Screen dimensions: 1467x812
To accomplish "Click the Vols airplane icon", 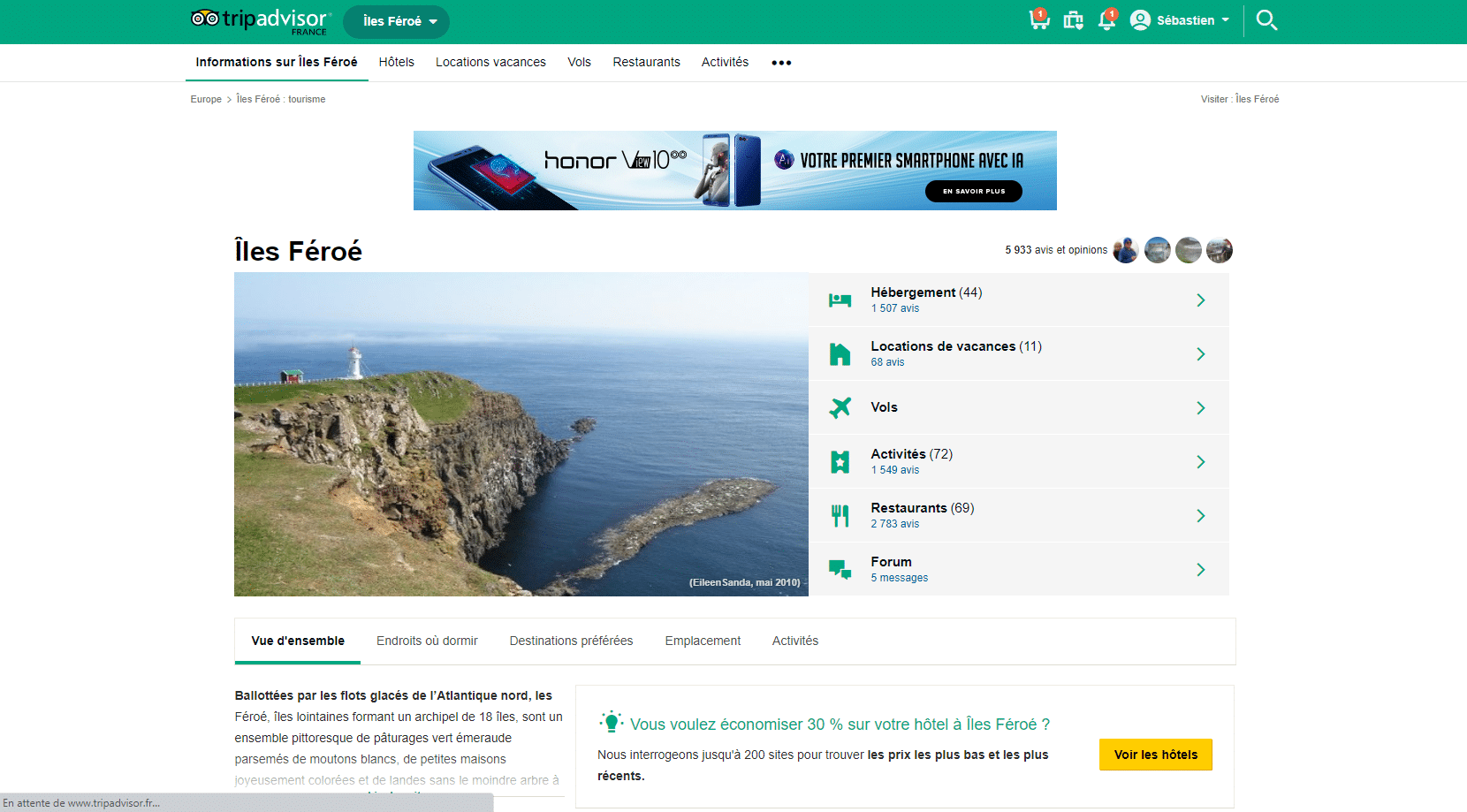I will 840,407.
